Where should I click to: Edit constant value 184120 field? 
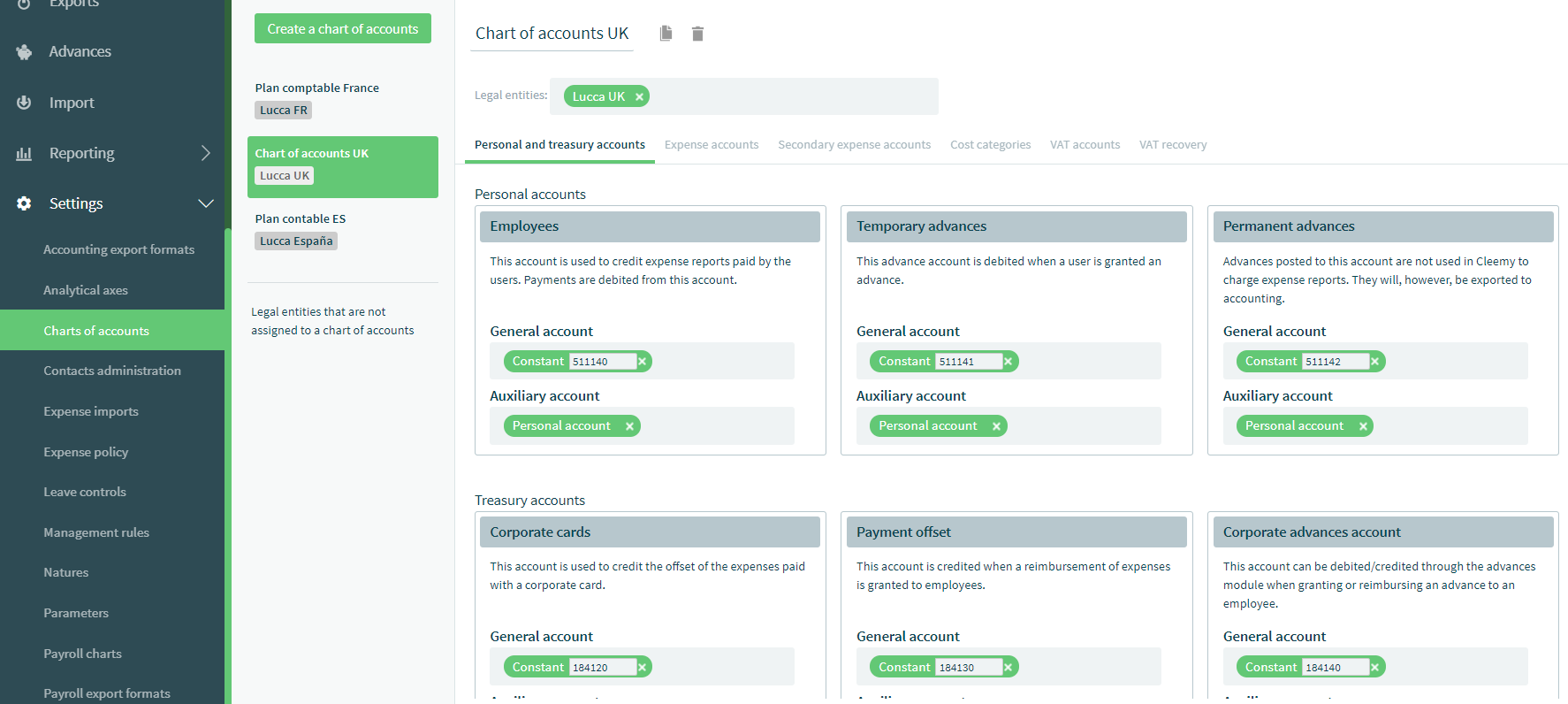pyautogui.click(x=602, y=668)
